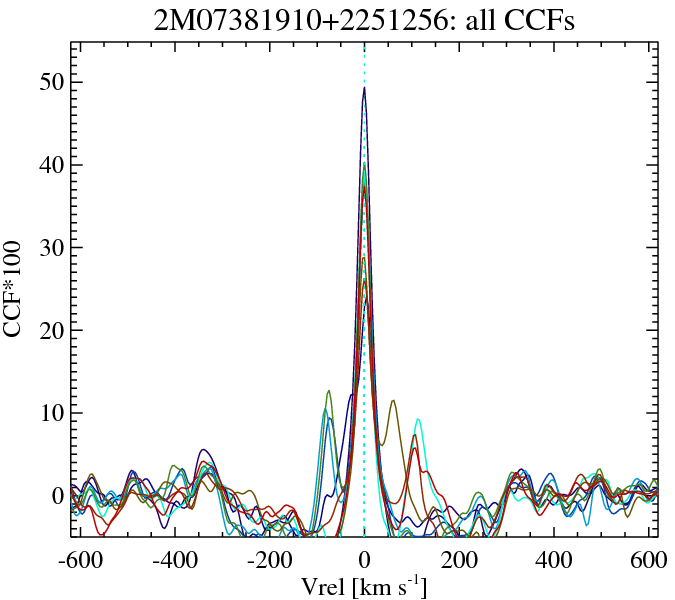Screen dimensions: 675x600
Task: Click the cyan secondary peak right of center
Action: tap(418, 420)
